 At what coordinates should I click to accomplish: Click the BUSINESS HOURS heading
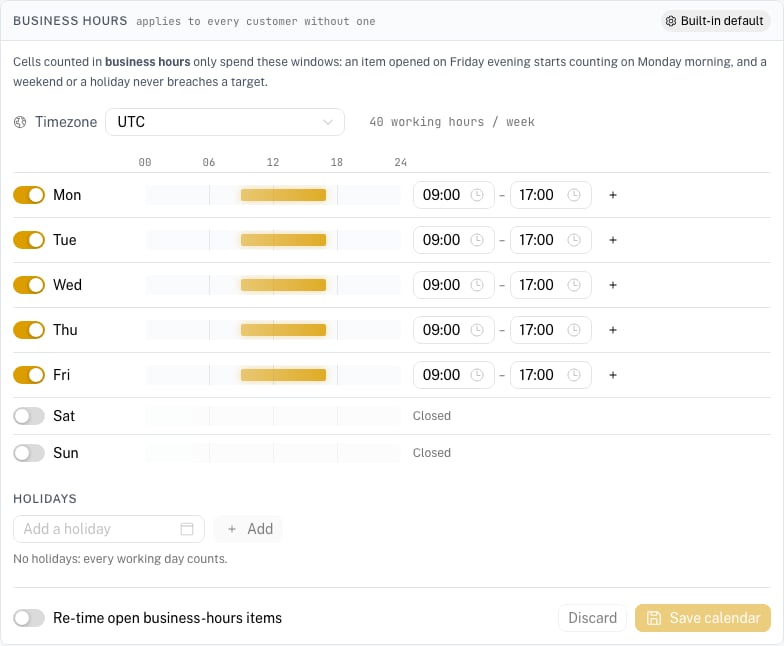tap(70, 21)
